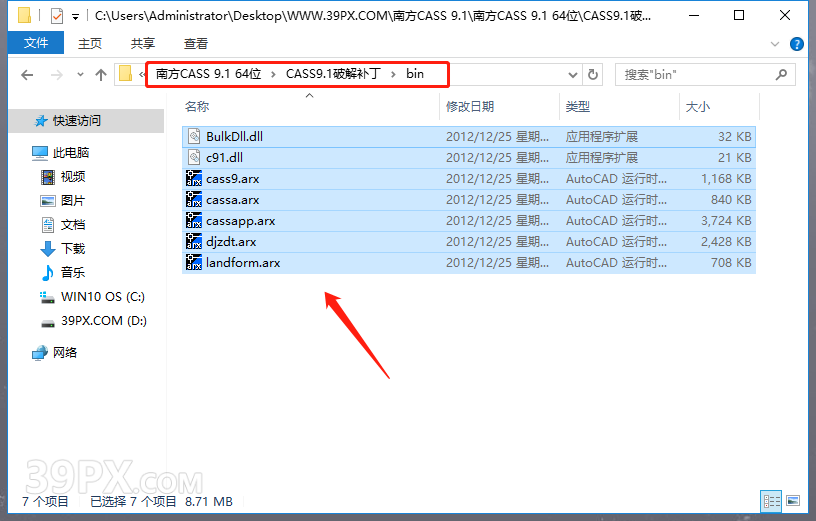Open the 视频 folder
This screenshot has height=521, width=816.
[x=73, y=176]
